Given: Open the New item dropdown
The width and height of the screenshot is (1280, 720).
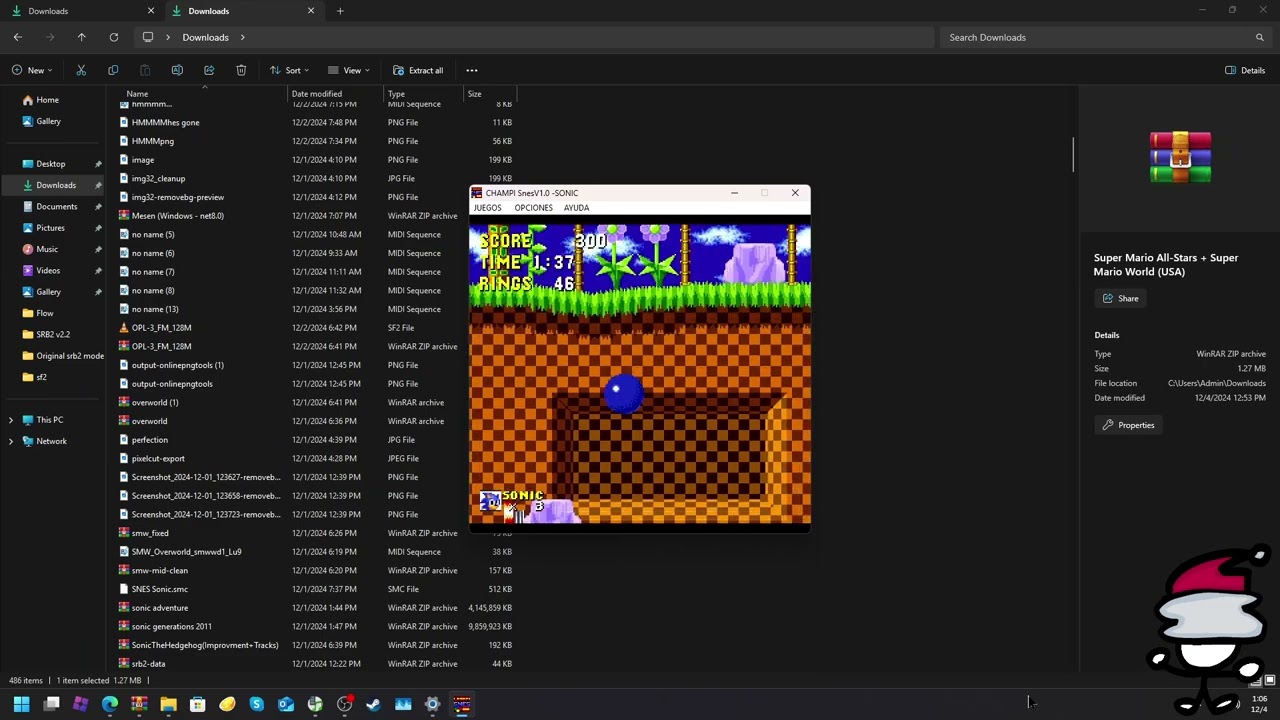Looking at the screenshot, I should [x=34, y=70].
